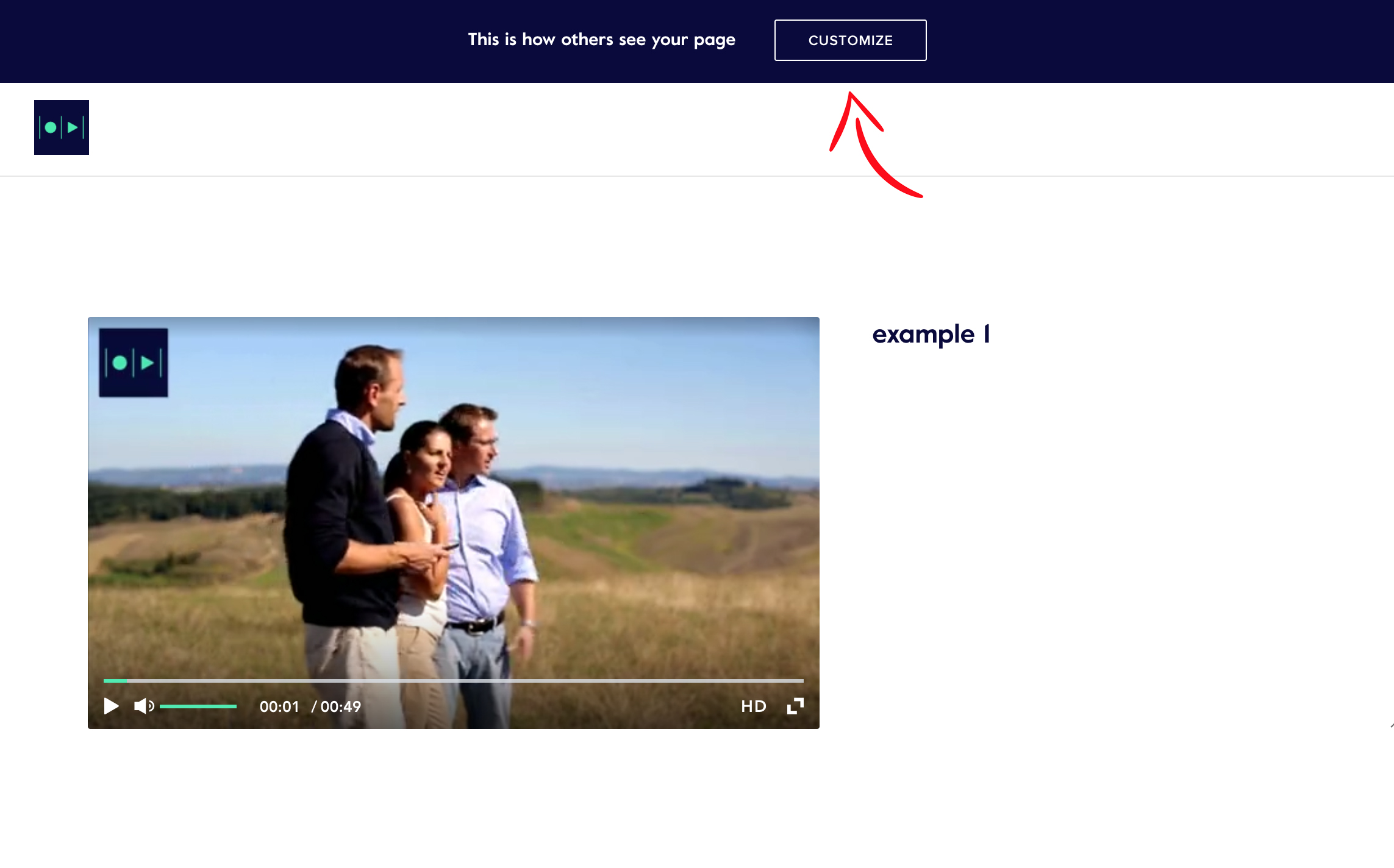
Task: Click the 00:01 current time readout
Action: pyautogui.click(x=279, y=706)
